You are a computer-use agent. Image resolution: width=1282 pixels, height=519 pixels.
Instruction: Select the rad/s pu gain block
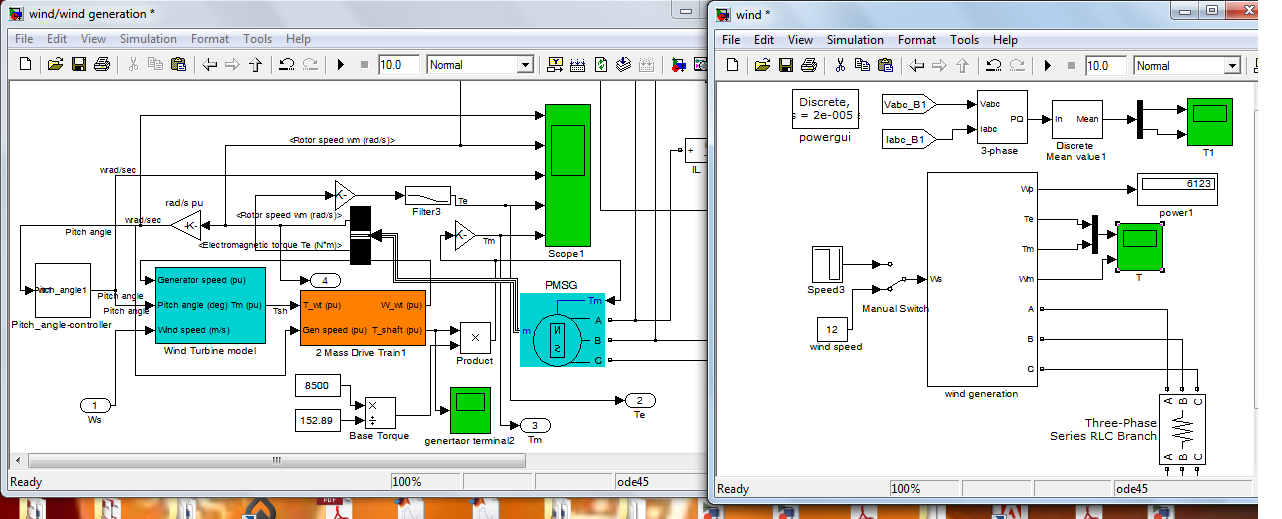click(x=186, y=225)
